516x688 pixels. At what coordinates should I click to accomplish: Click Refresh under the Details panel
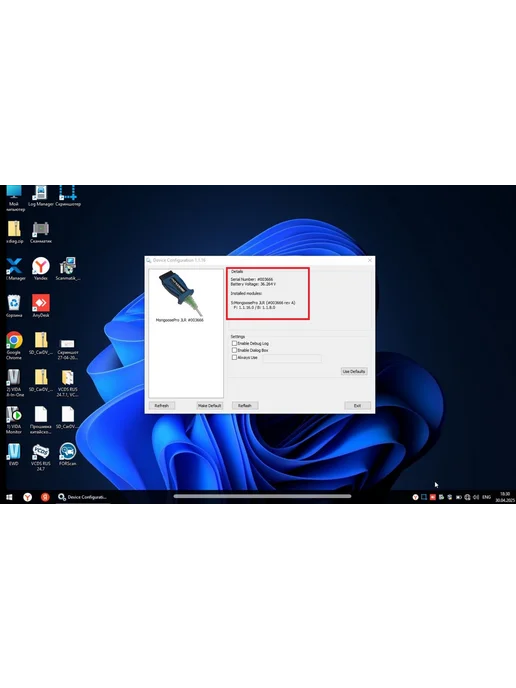pyautogui.click(x=245, y=405)
